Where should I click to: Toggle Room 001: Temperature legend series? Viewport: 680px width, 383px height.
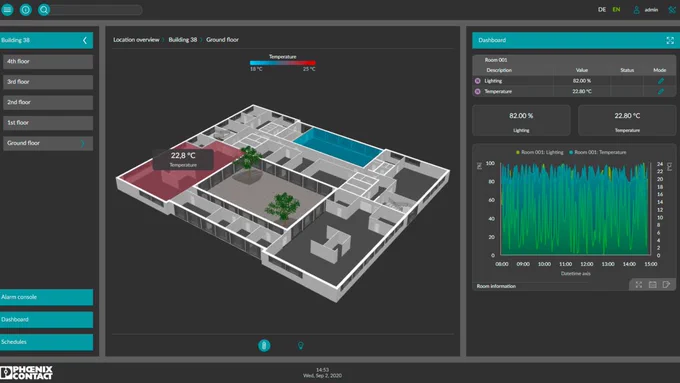[x=598, y=152]
